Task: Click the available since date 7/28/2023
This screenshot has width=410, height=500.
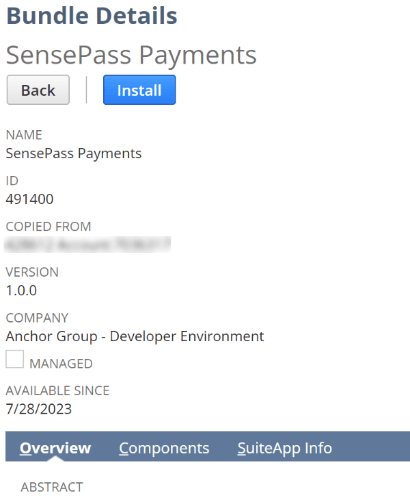Action: (39, 409)
